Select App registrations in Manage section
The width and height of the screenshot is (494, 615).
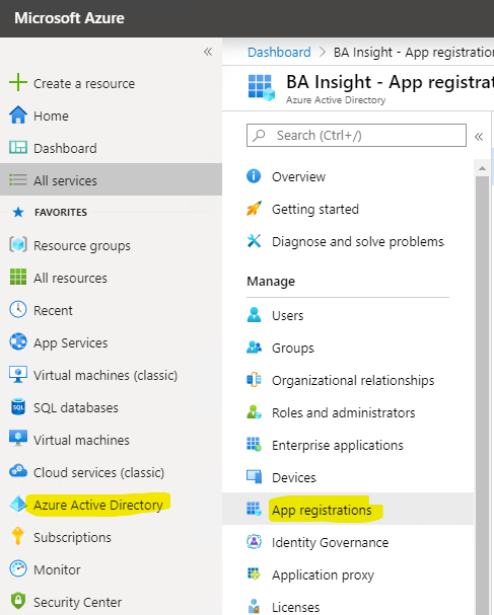point(348,509)
